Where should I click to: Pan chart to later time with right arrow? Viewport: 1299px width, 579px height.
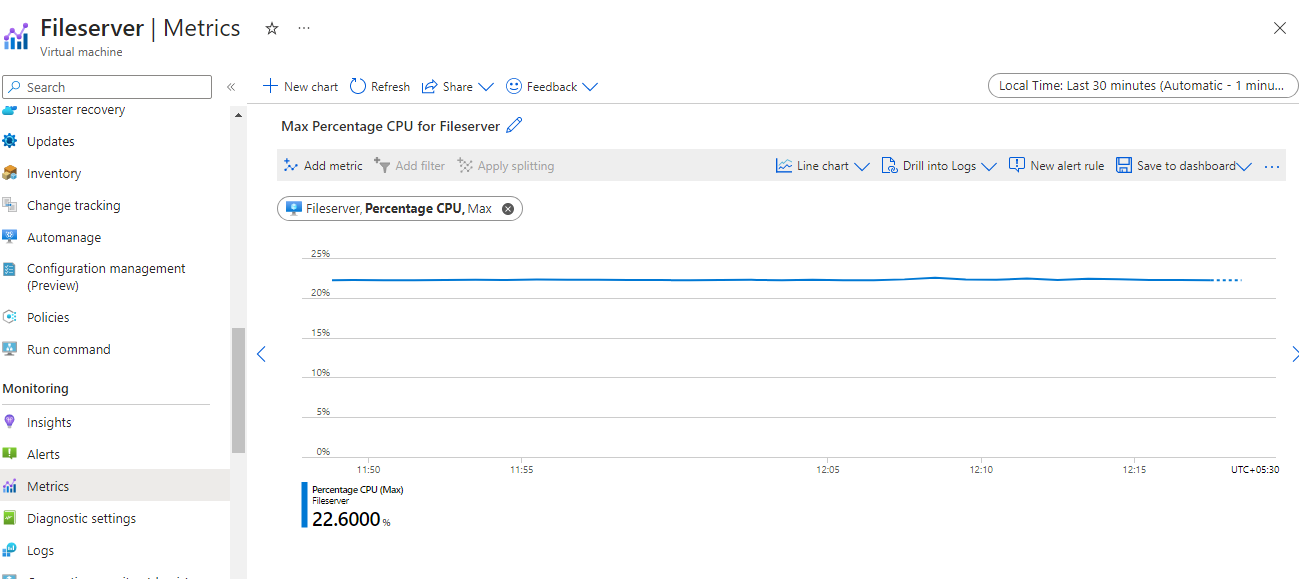coord(1294,354)
